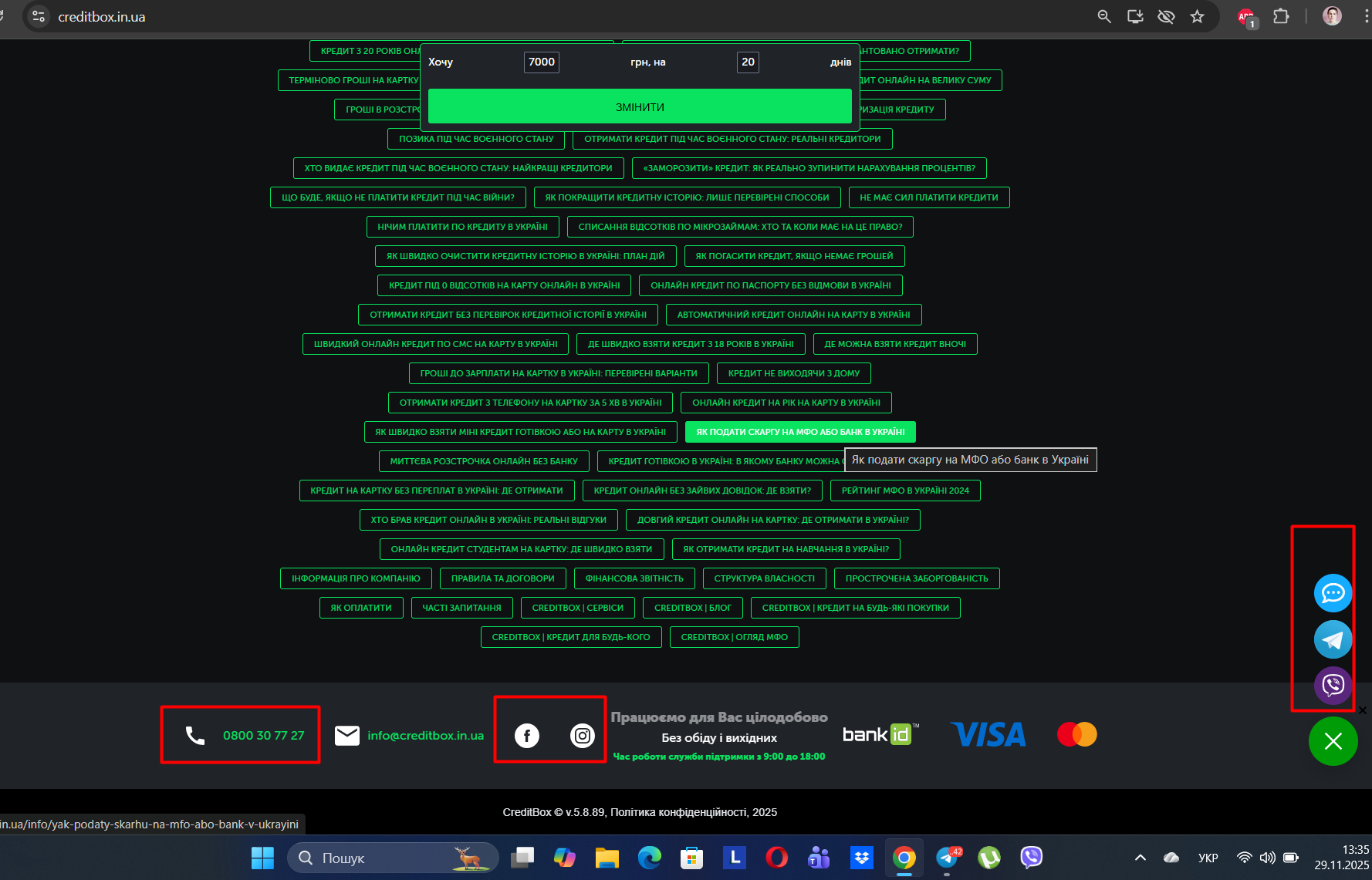Bookmark this page with the star icon
The width and height of the screenshot is (1372, 880).
pos(1197,16)
